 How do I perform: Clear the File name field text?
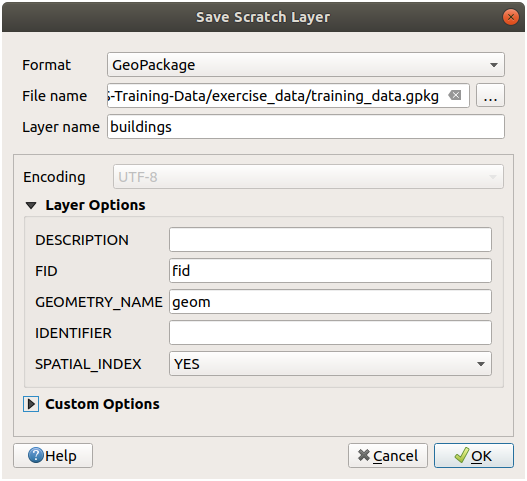click(455, 95)
